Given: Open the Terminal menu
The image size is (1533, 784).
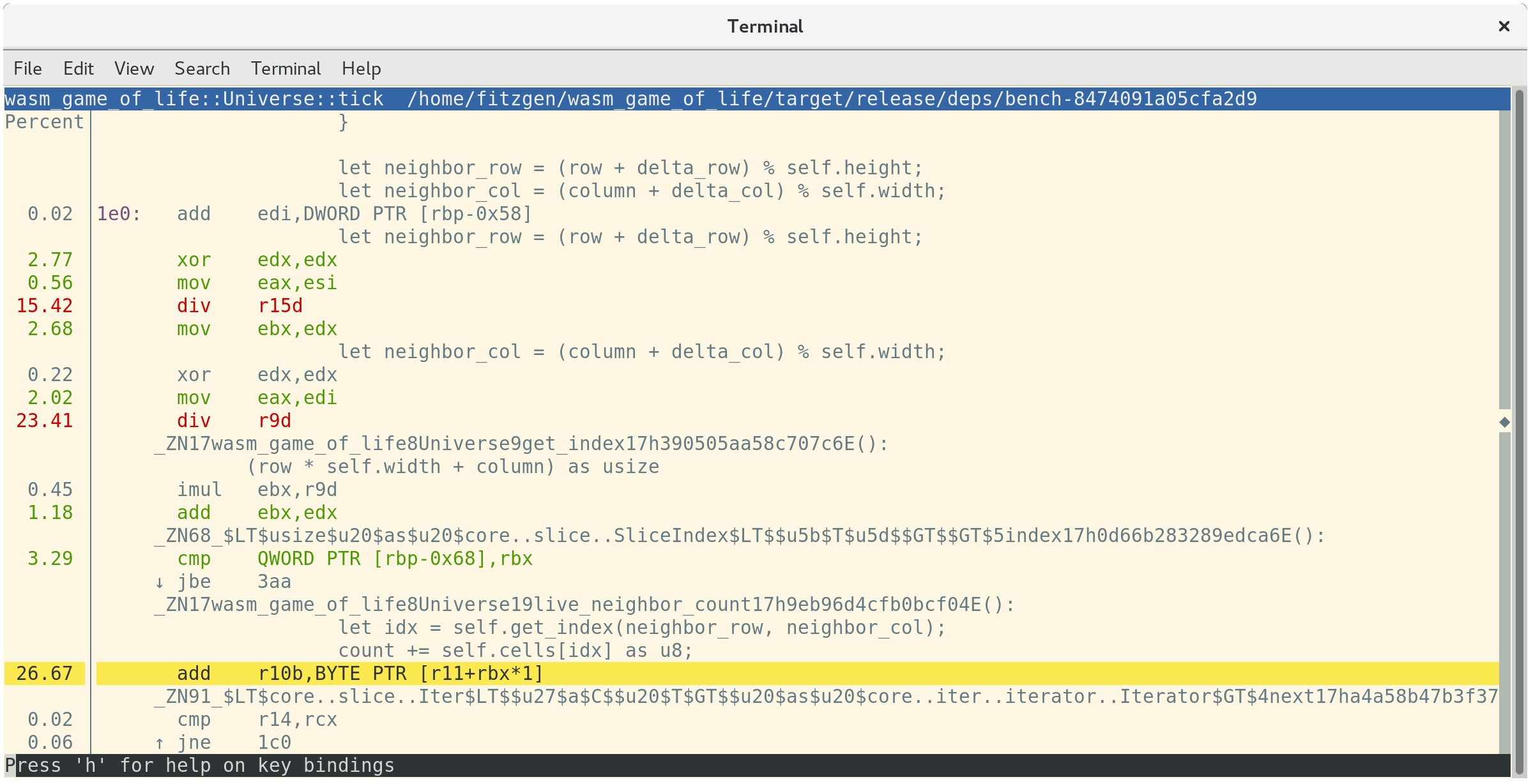Looking at the screenshot, I should point(286,68).
